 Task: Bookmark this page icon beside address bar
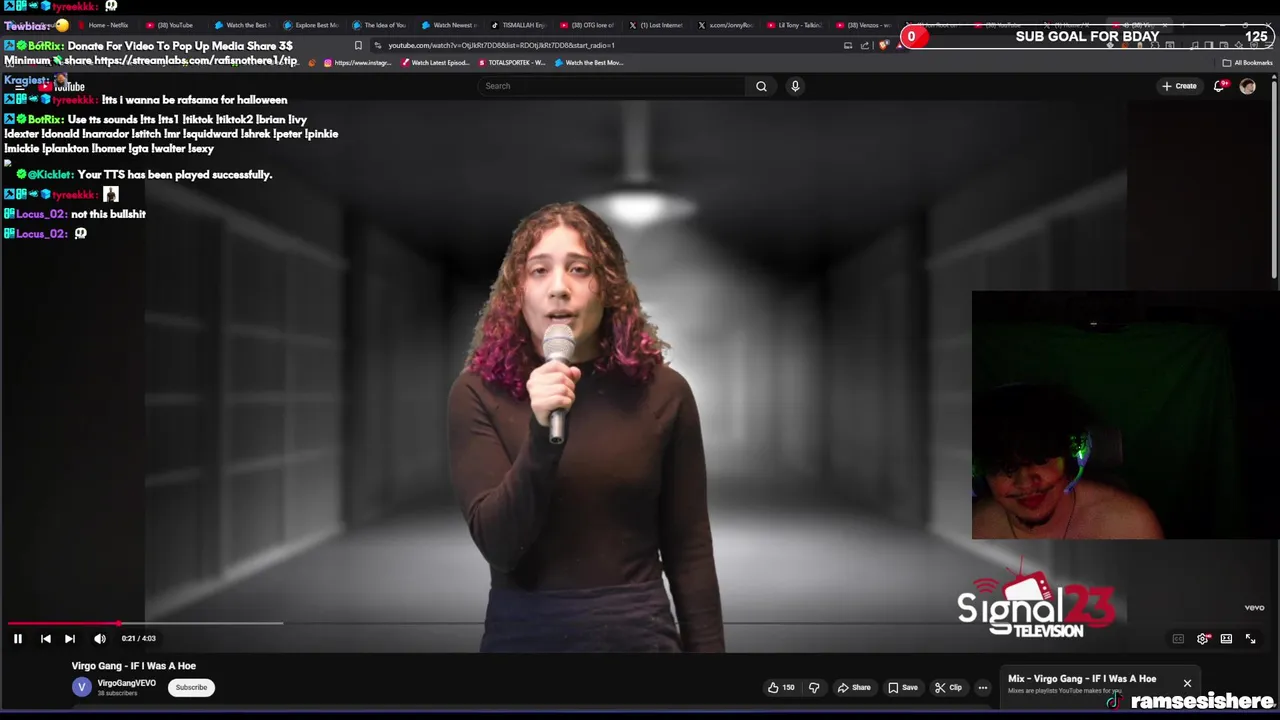358,45
